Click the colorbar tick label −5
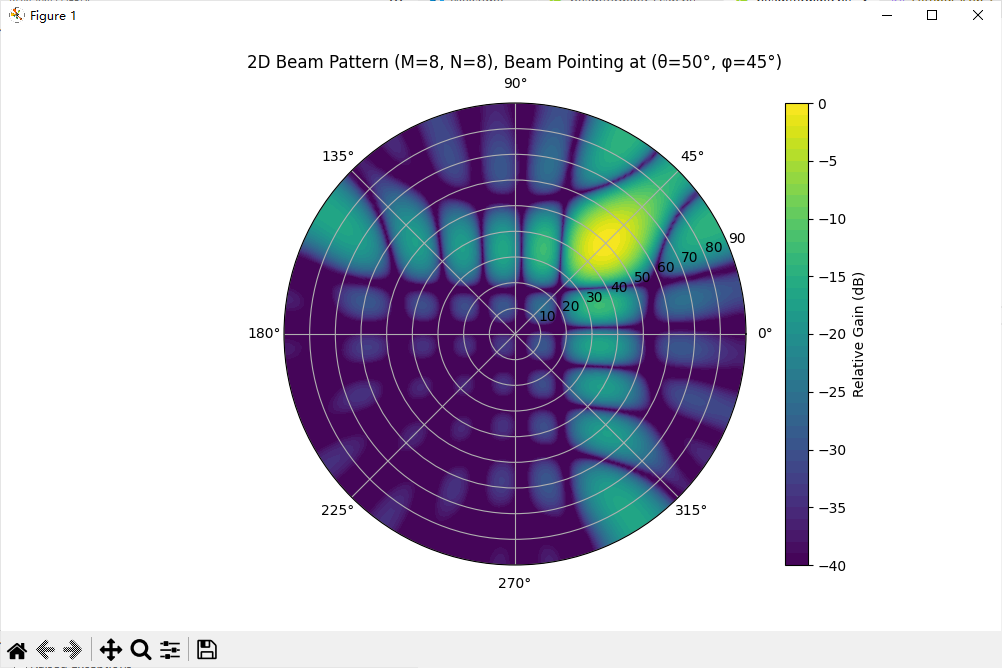Image resolution: width=1002 pixels, height=668 pixels. coord(828,161)
